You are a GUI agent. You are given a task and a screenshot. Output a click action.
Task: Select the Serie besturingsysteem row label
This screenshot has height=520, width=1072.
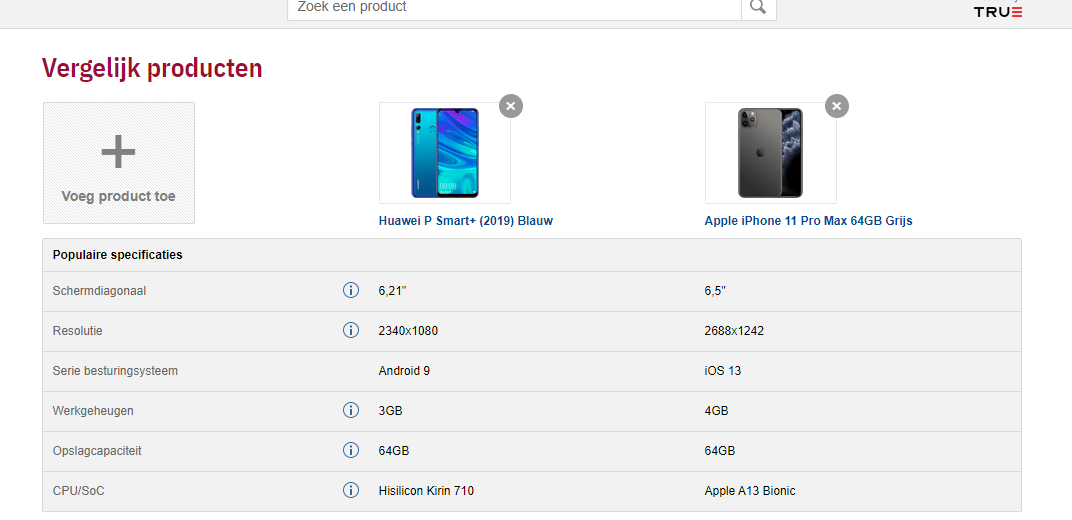[115, 371]
